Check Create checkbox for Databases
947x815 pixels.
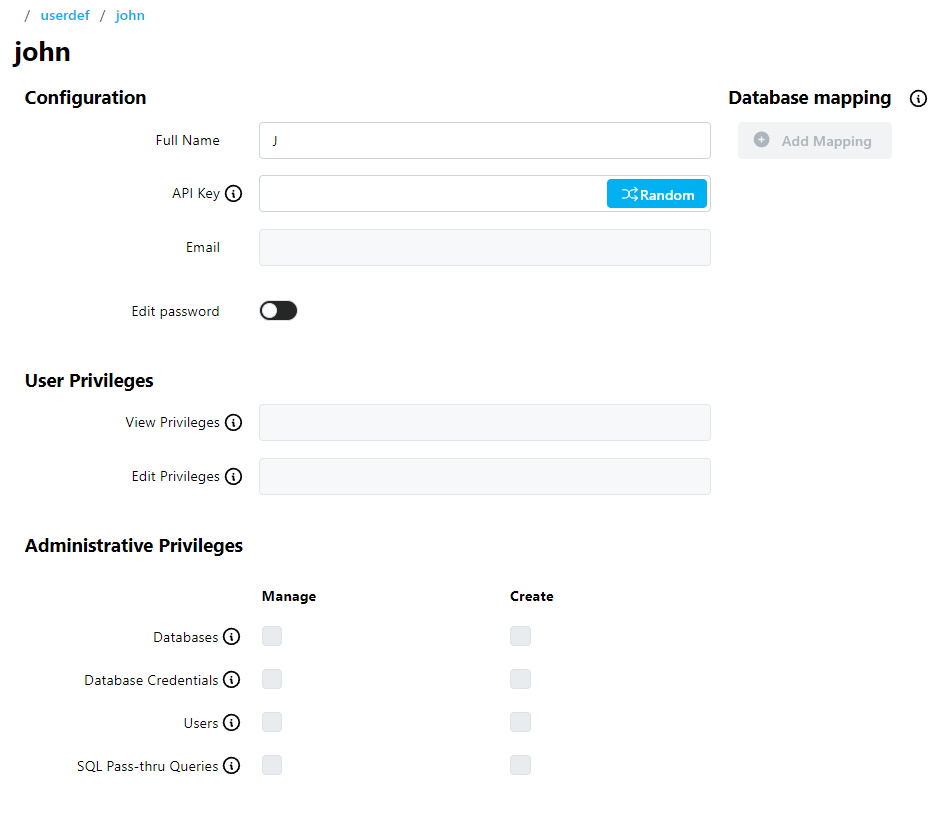(x=520, y=637)
